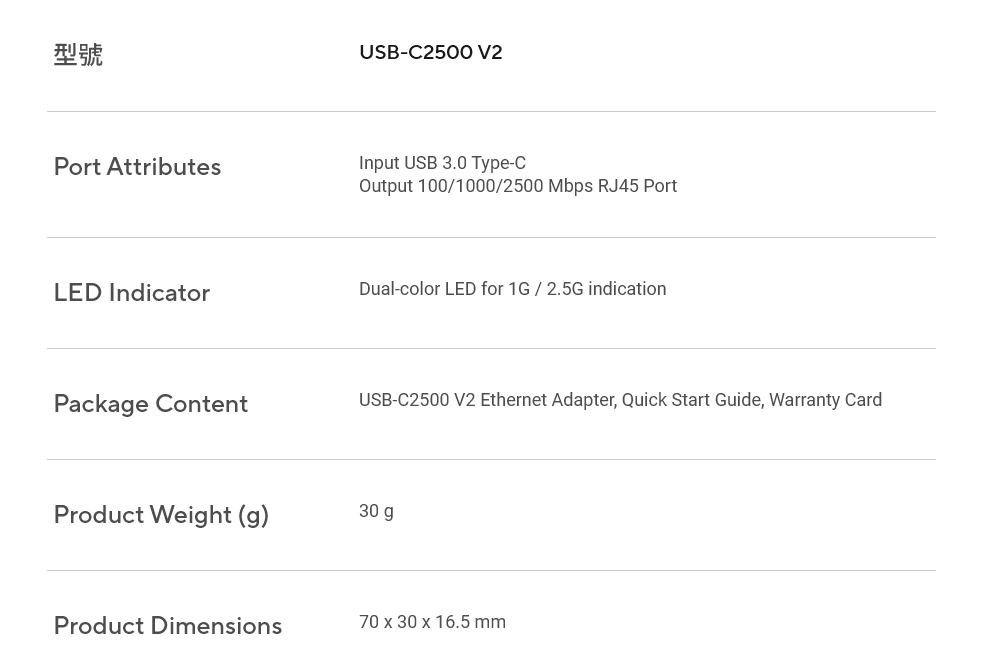The image size is (1000, 657).
Task: Click the USB-C2500 V2 Ethernet Adapter text
Action: click(x=487, y=400)
